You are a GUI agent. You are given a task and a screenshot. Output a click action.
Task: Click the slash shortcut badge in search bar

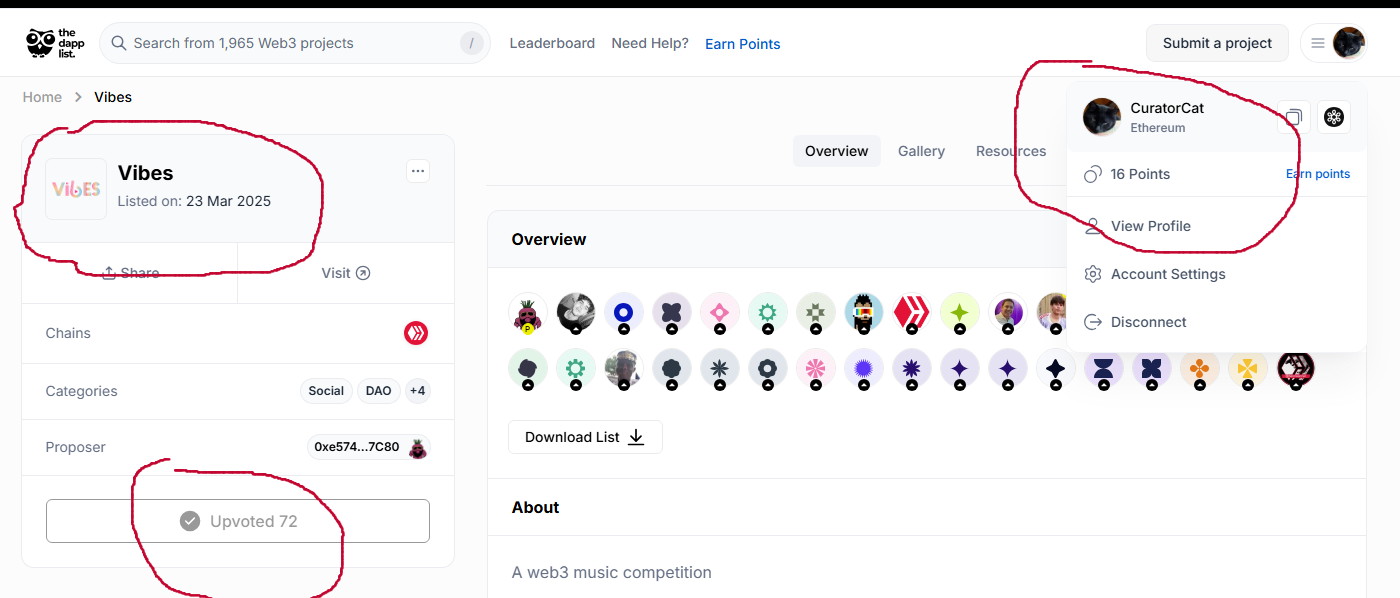click(471, 43)
